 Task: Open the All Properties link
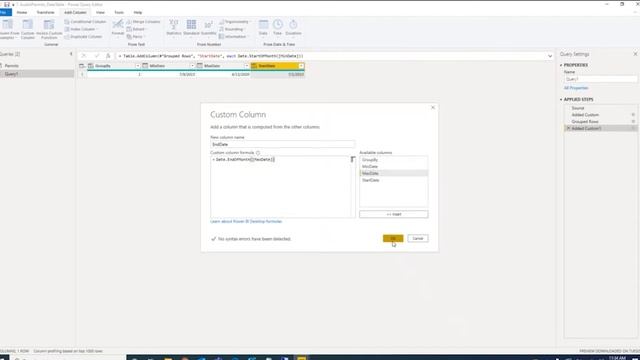click(x=576, y=88)
